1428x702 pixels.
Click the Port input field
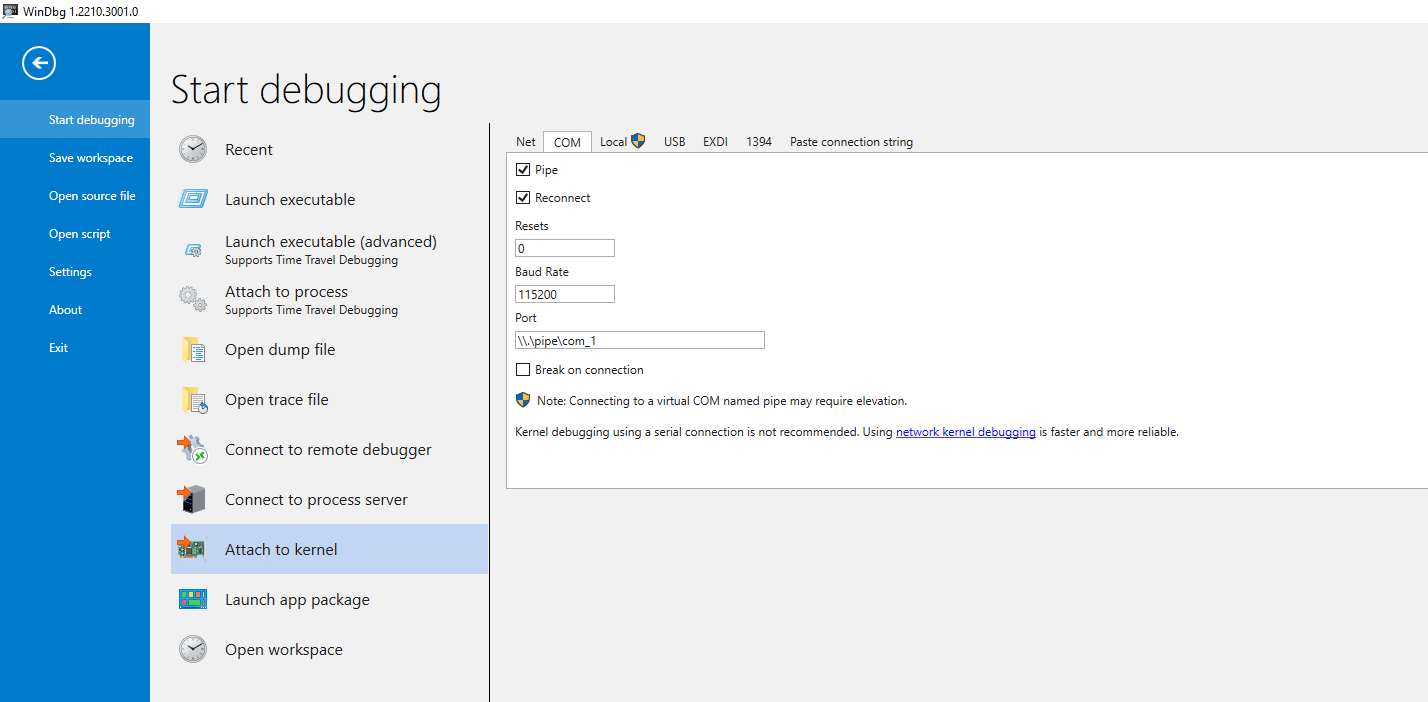(x=640, y=340)
